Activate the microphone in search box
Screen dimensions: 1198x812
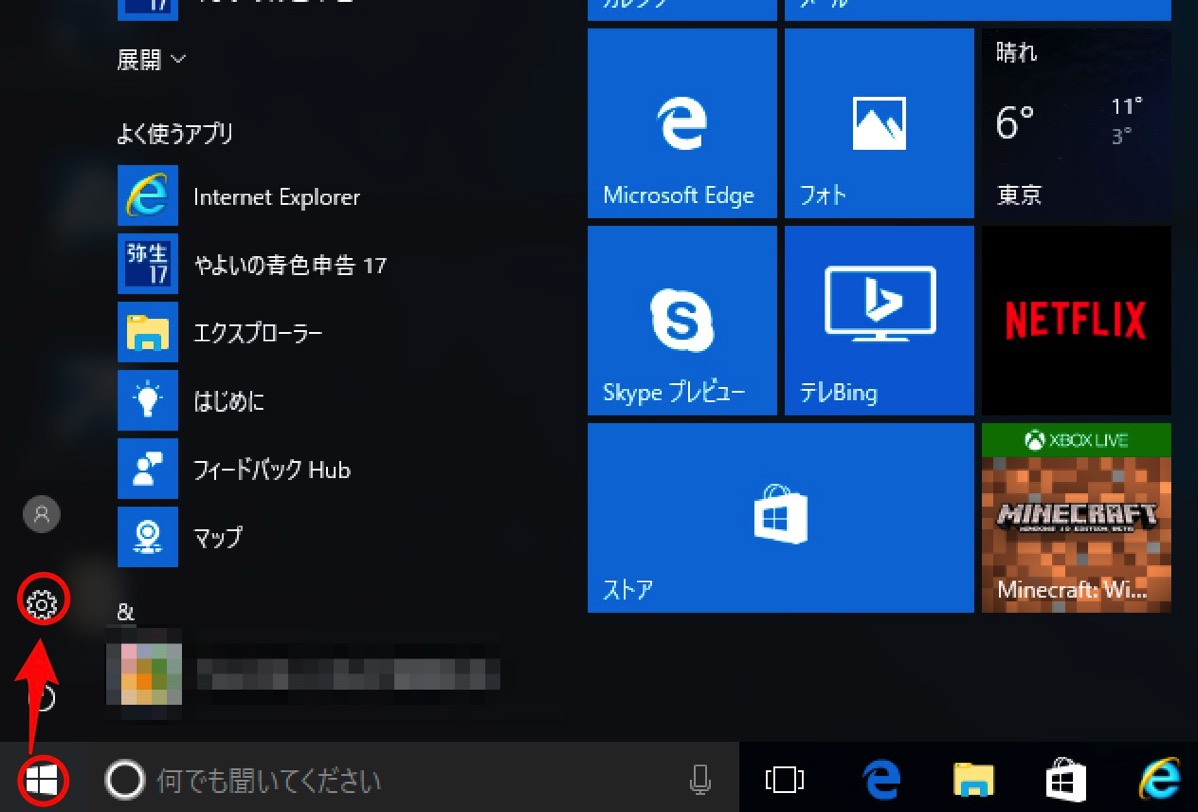700,779
